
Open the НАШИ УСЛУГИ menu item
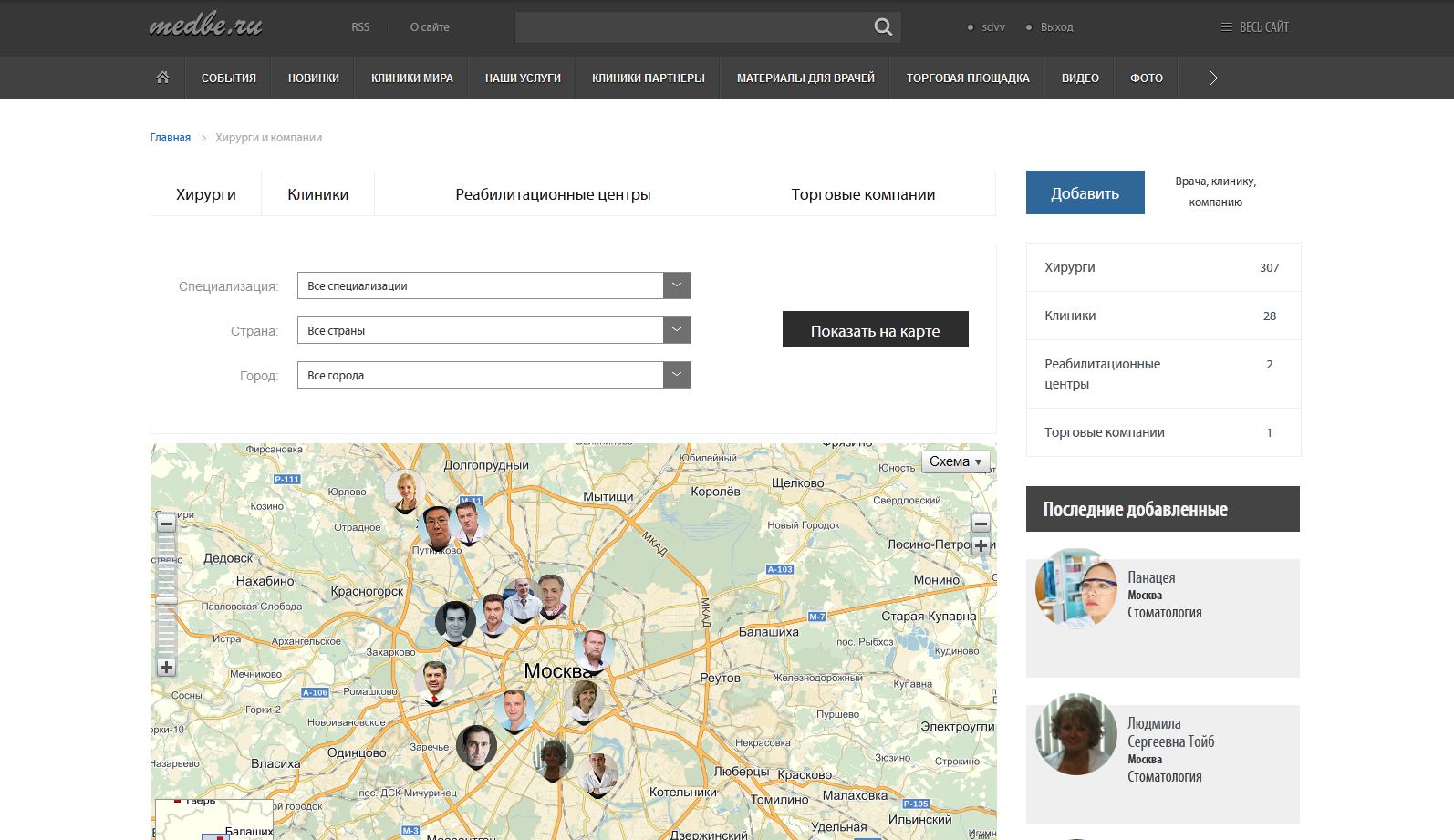pos(523,78)
